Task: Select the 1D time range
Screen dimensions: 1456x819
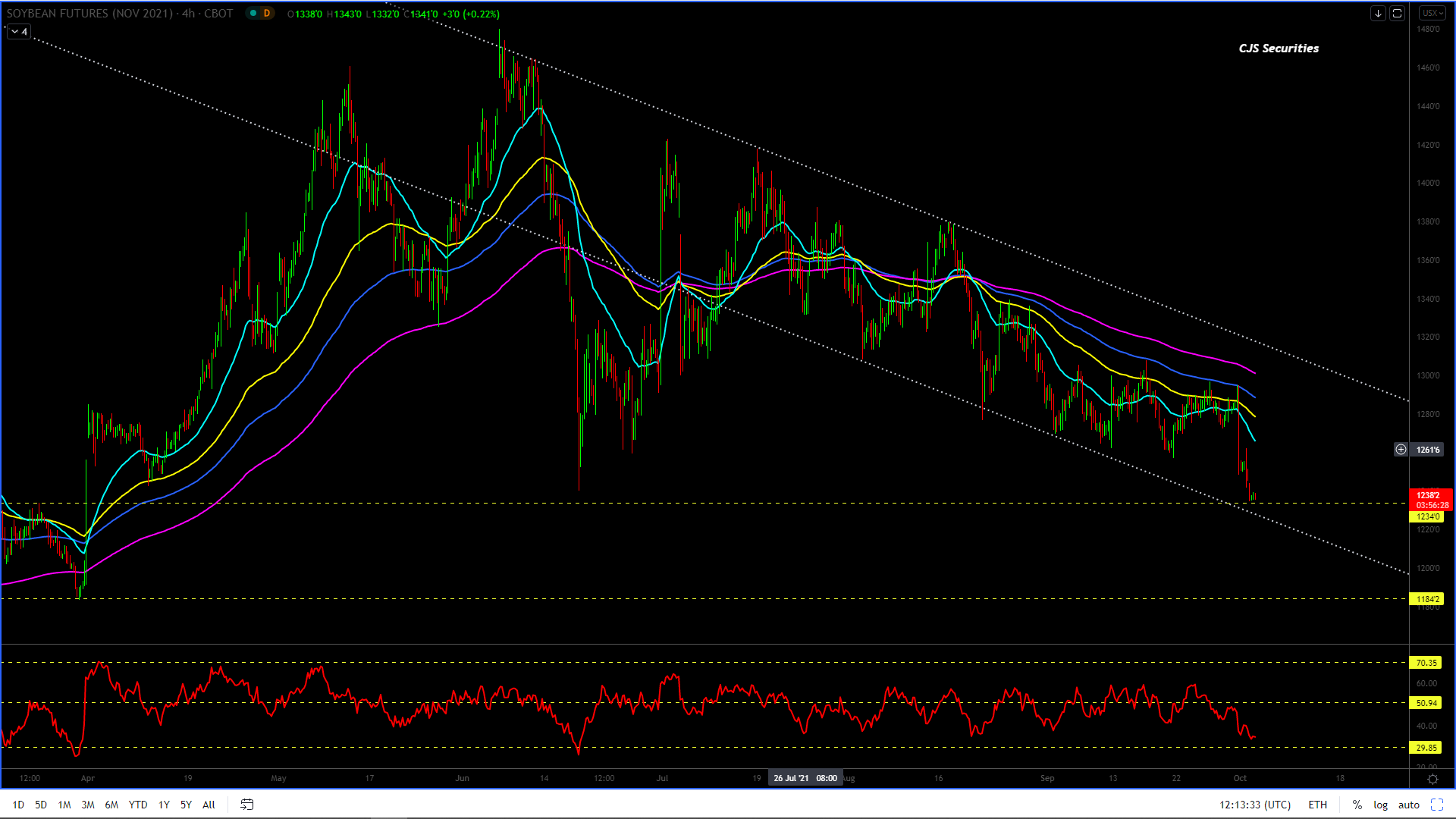Action: (x=18, y=805)
